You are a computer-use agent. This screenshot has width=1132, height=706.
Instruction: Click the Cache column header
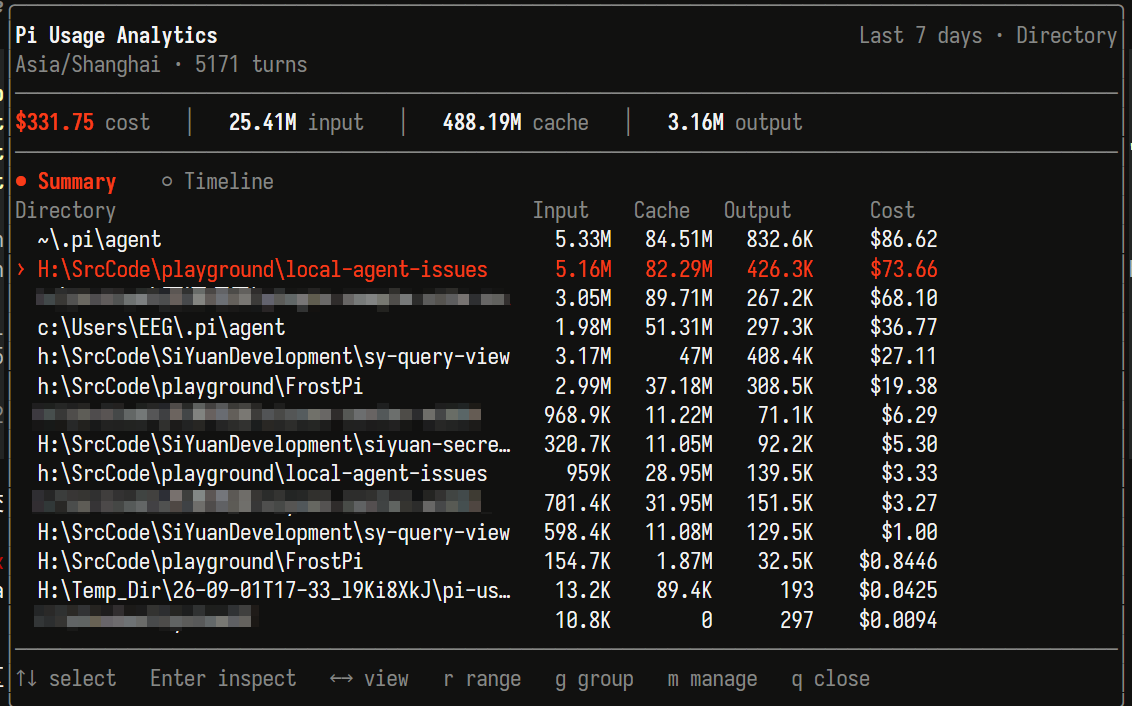point(661,210)
